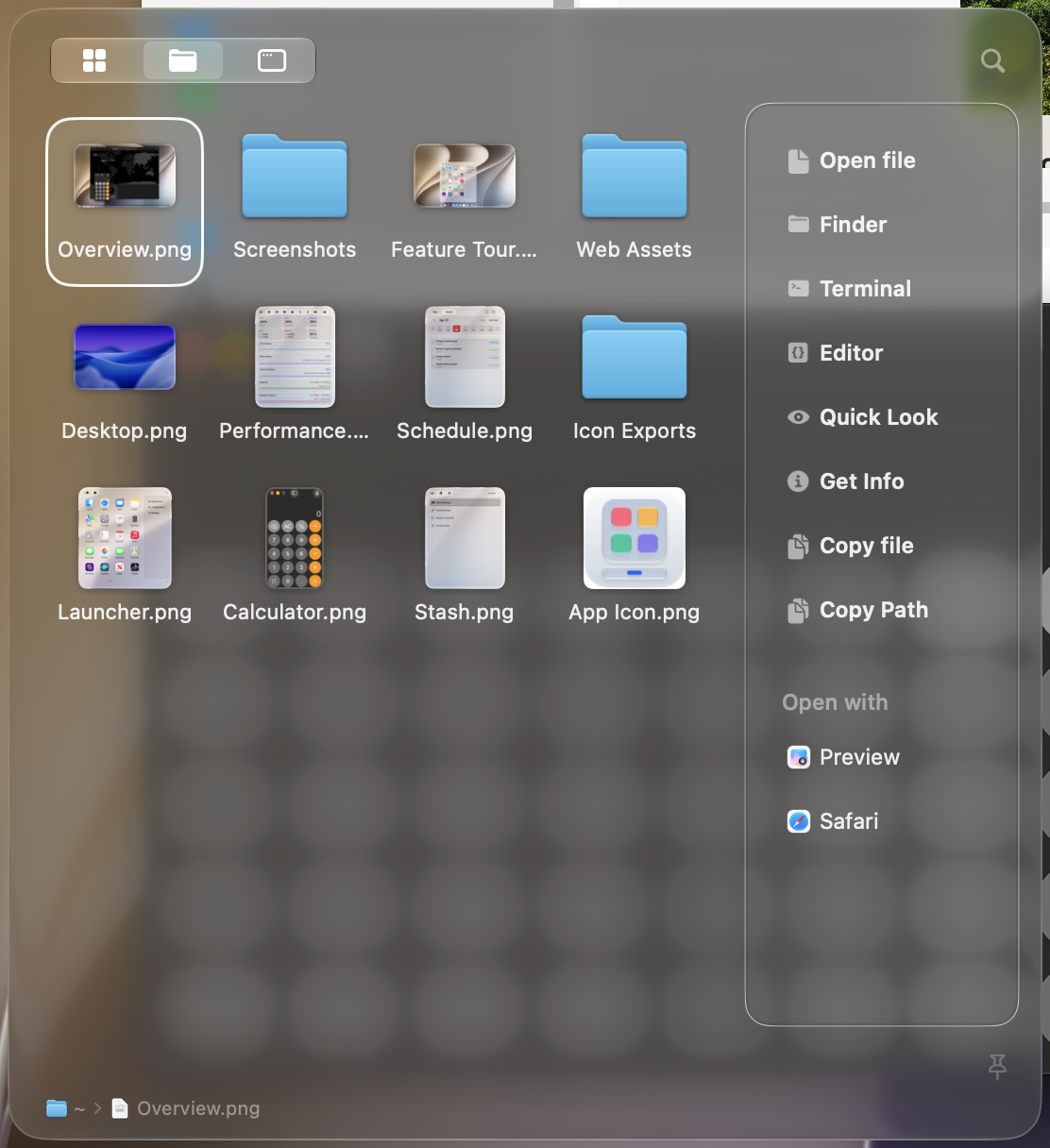The height and width of the screenshot is (1148, 1050).
Task: Select the Launcher.png thumbnail
Action: pos(125,538)
